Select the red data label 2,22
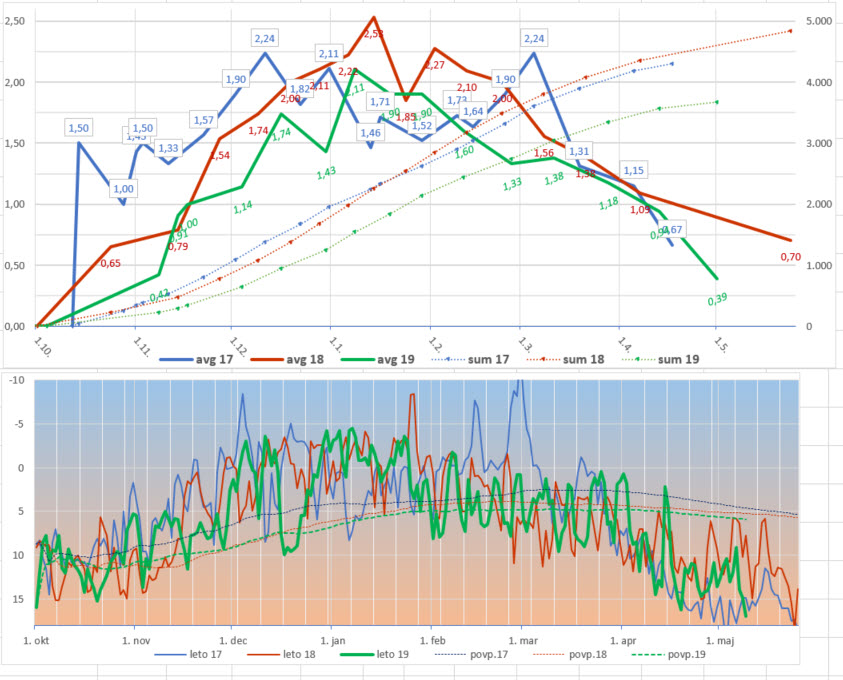Viewport: 843px width, 680px height. (348, 71)
